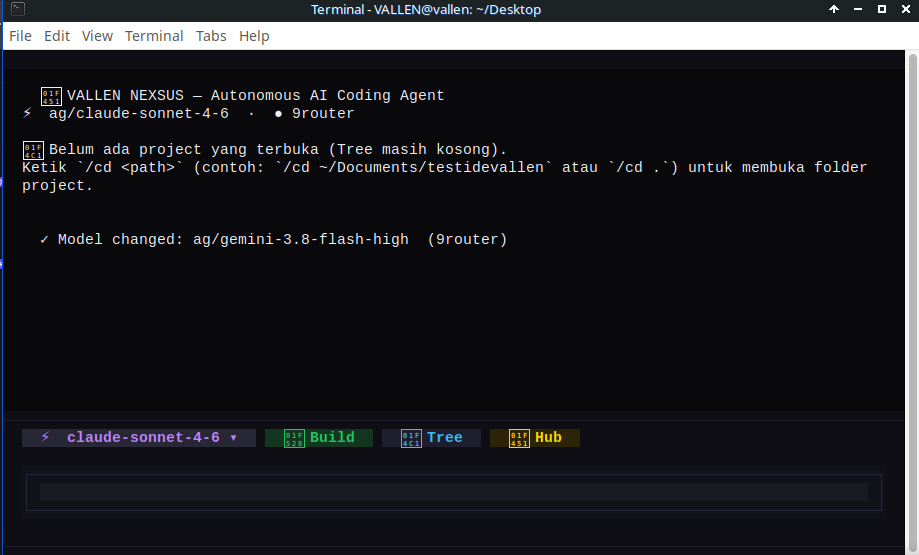Open the claude-sonnet-4-6 model selector
Screen dimensions: 919x555
(139, 438)
